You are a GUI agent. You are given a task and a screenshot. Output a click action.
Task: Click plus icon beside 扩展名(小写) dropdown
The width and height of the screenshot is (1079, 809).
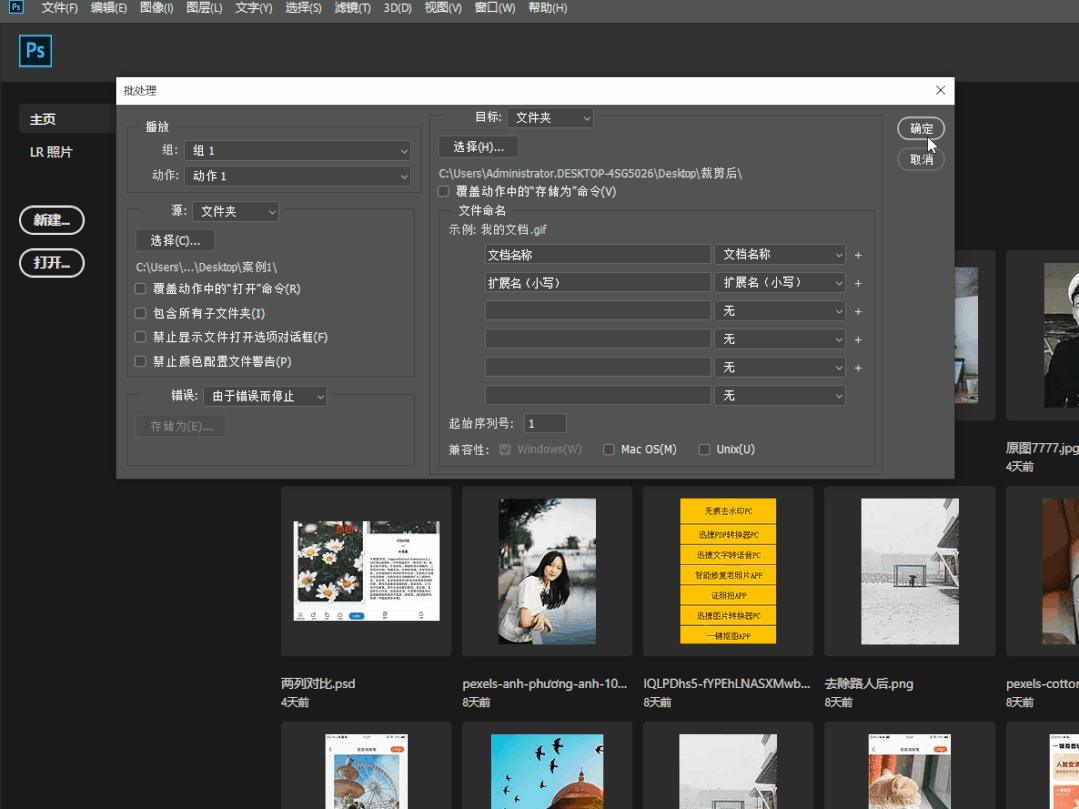click(x=858, y=283)
